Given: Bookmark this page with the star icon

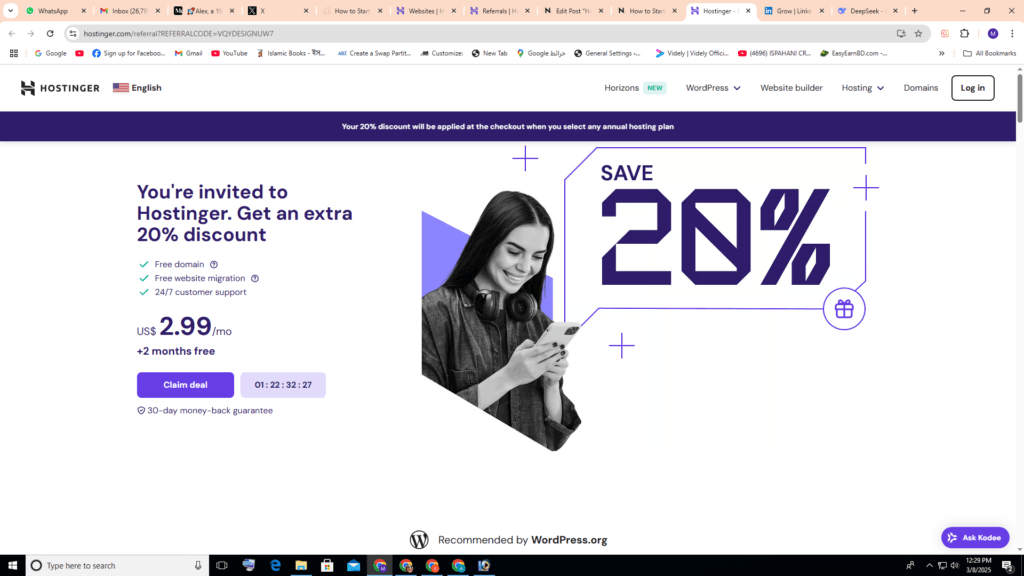Looking at the screenshot, I should coord(918,33).
